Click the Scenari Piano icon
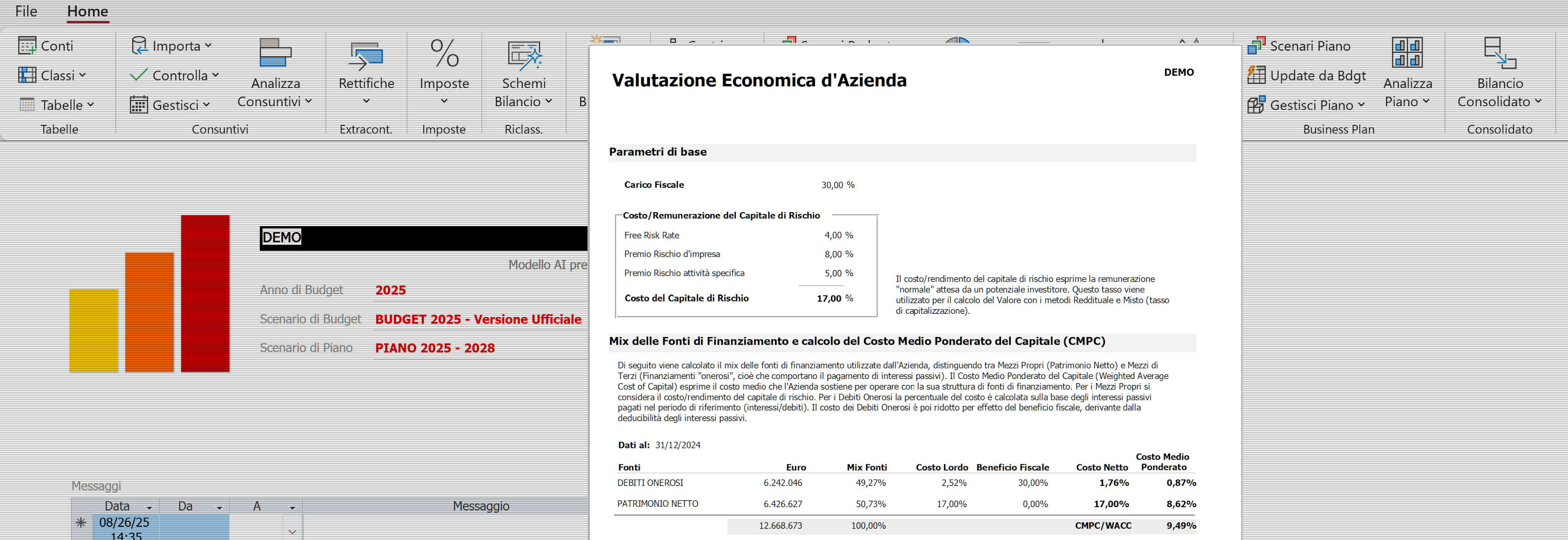 [1256, 46]
